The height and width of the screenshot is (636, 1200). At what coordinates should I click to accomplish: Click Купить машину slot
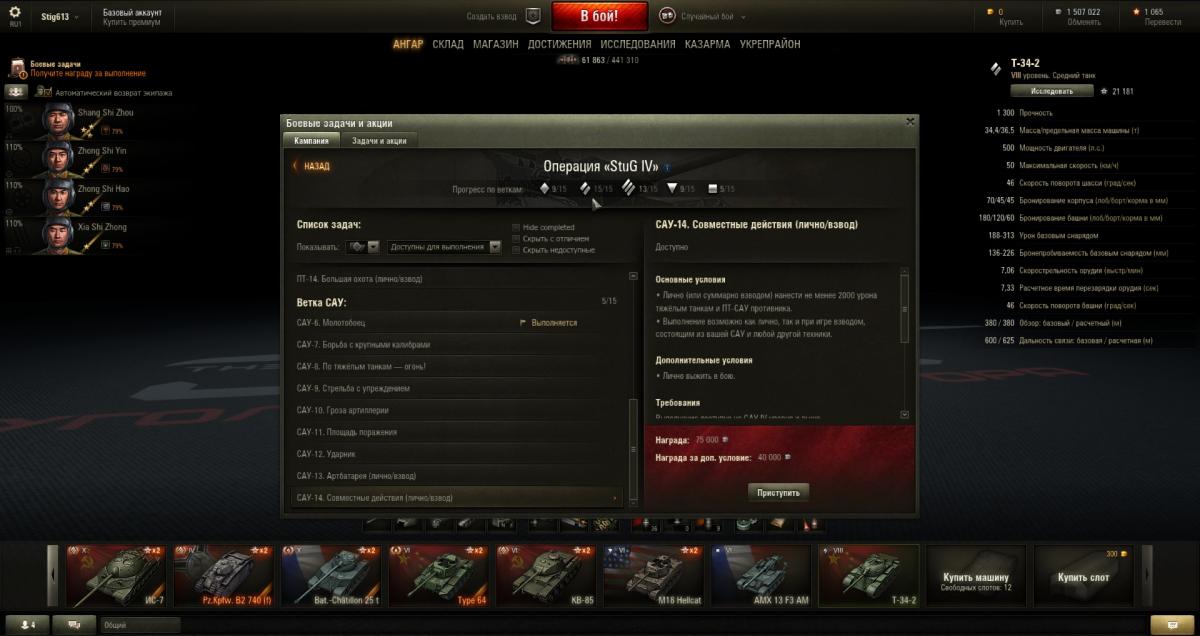click(x=977, y=576)
